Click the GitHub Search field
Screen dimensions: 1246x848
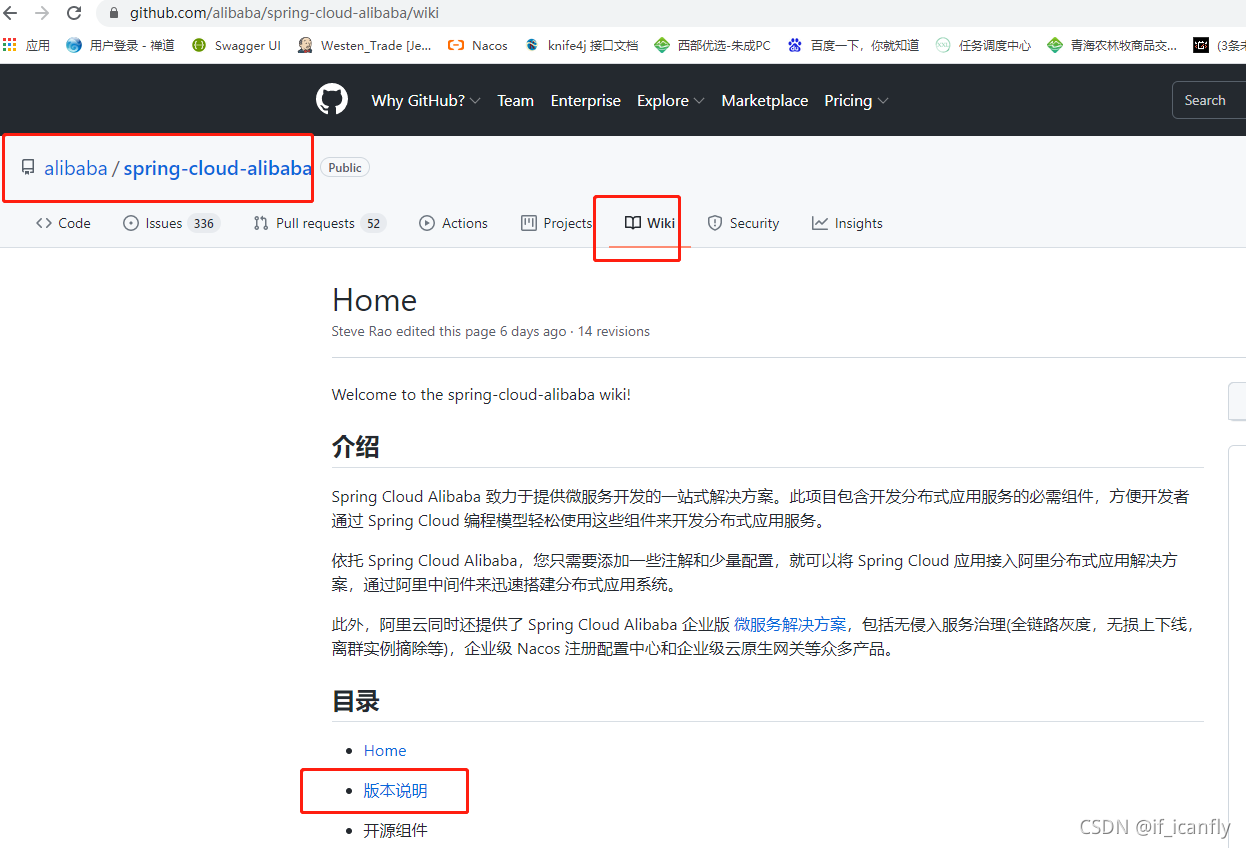[1209, 100]
